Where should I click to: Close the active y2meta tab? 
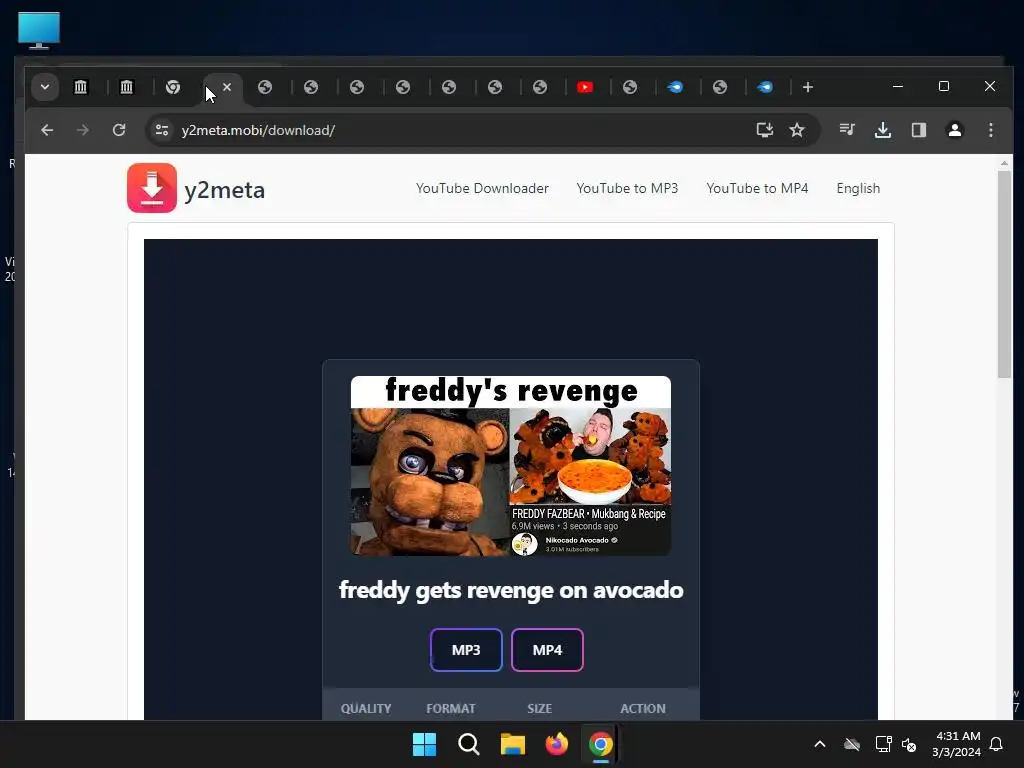227,86
